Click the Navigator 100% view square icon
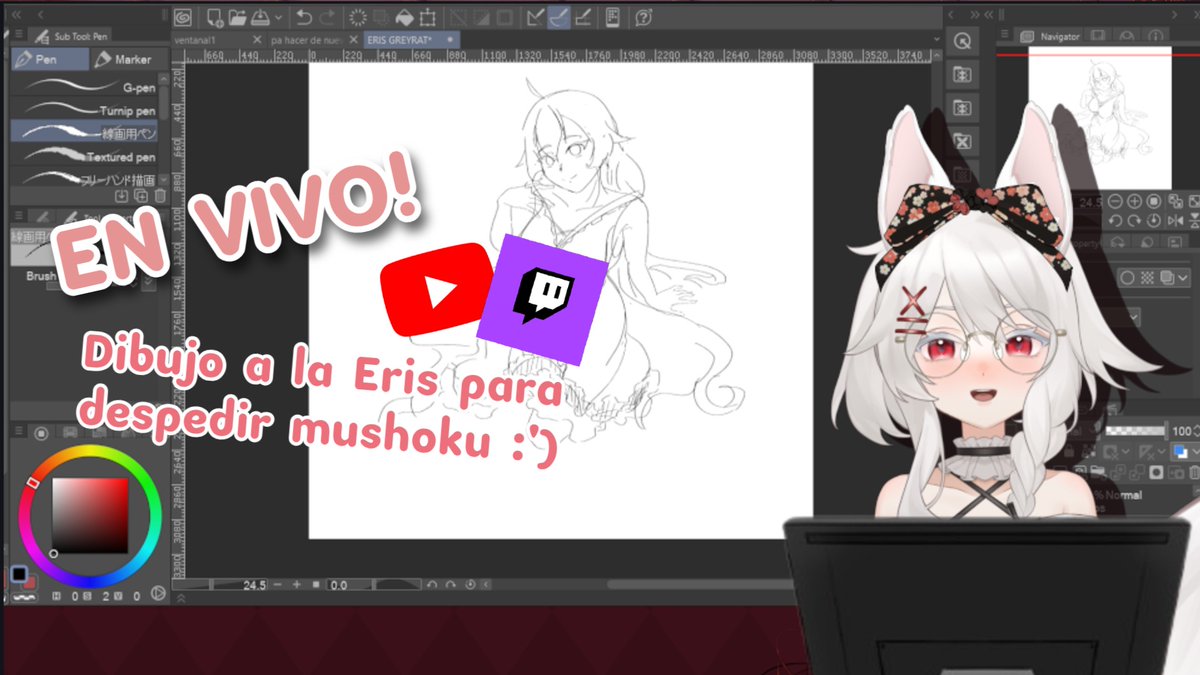Screen dimensions: 1200x675 (x=1152, y=202)
